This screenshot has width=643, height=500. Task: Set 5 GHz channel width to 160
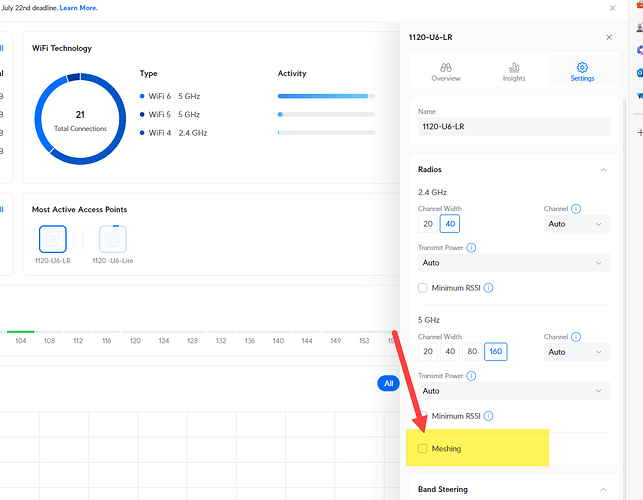click(495, 352)
